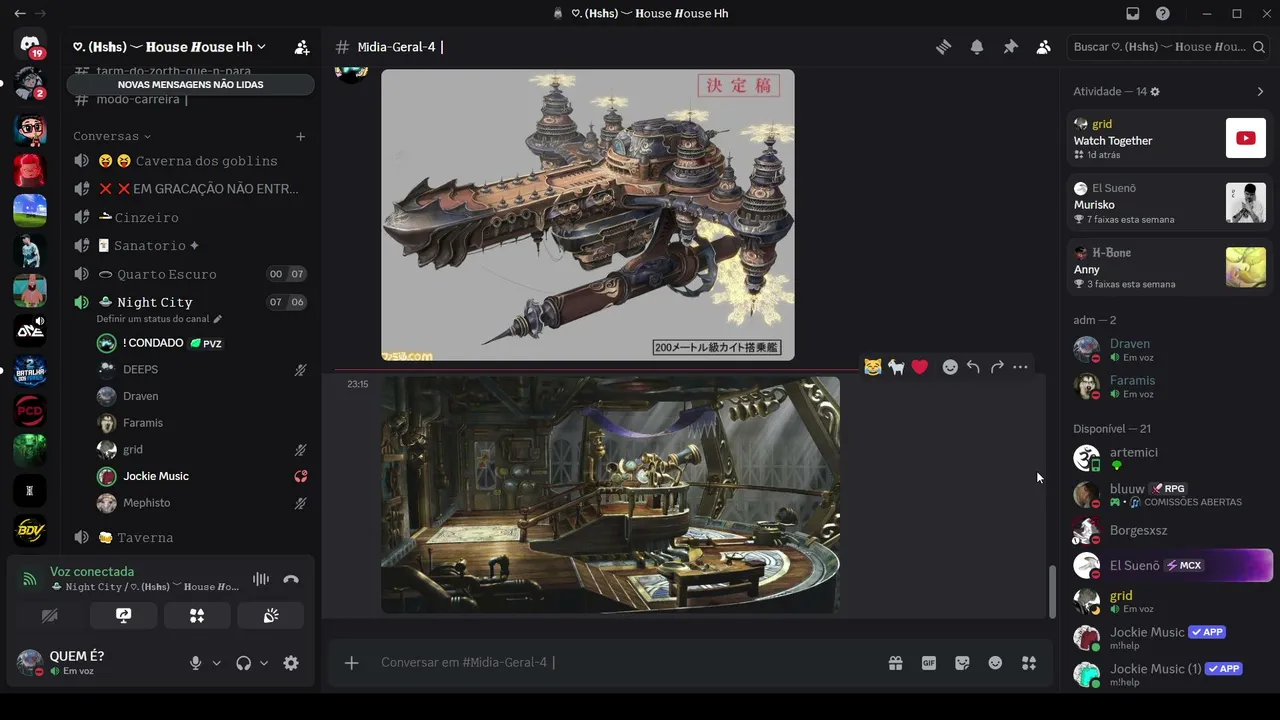Viewport: 1280px width, 720px height.
Task: Open Borgesxsz's profile in member list
Action: click(x=1169, y=530)
